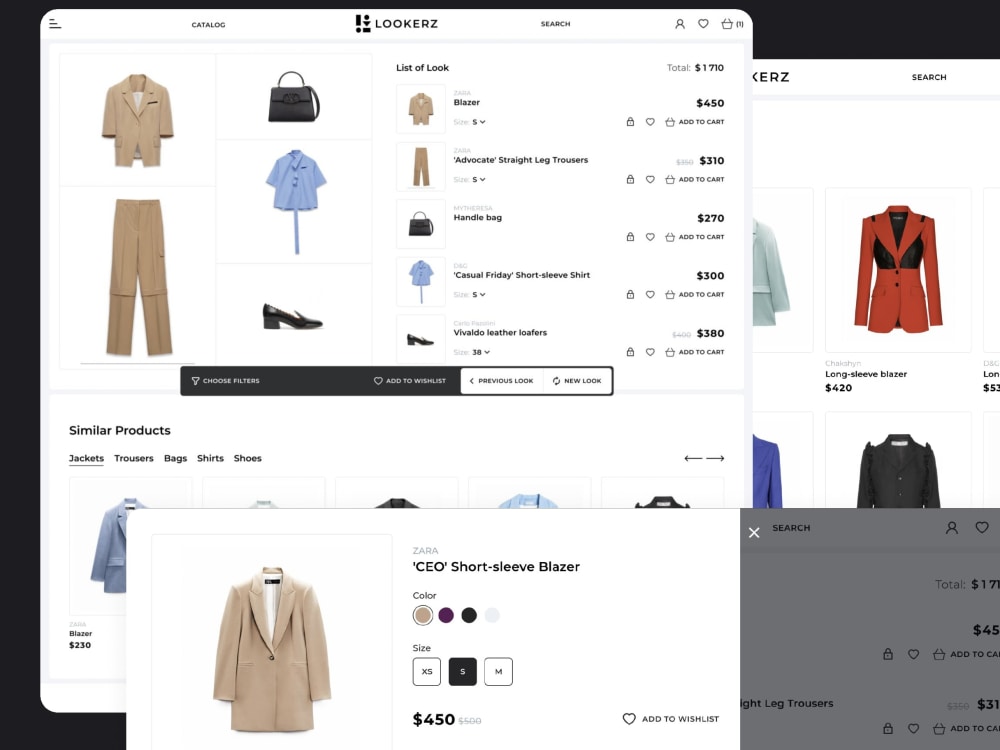The image size is (1000, 750).
Task: Favorite the Casual Friday Shirt heart
Action: (650, 294)
